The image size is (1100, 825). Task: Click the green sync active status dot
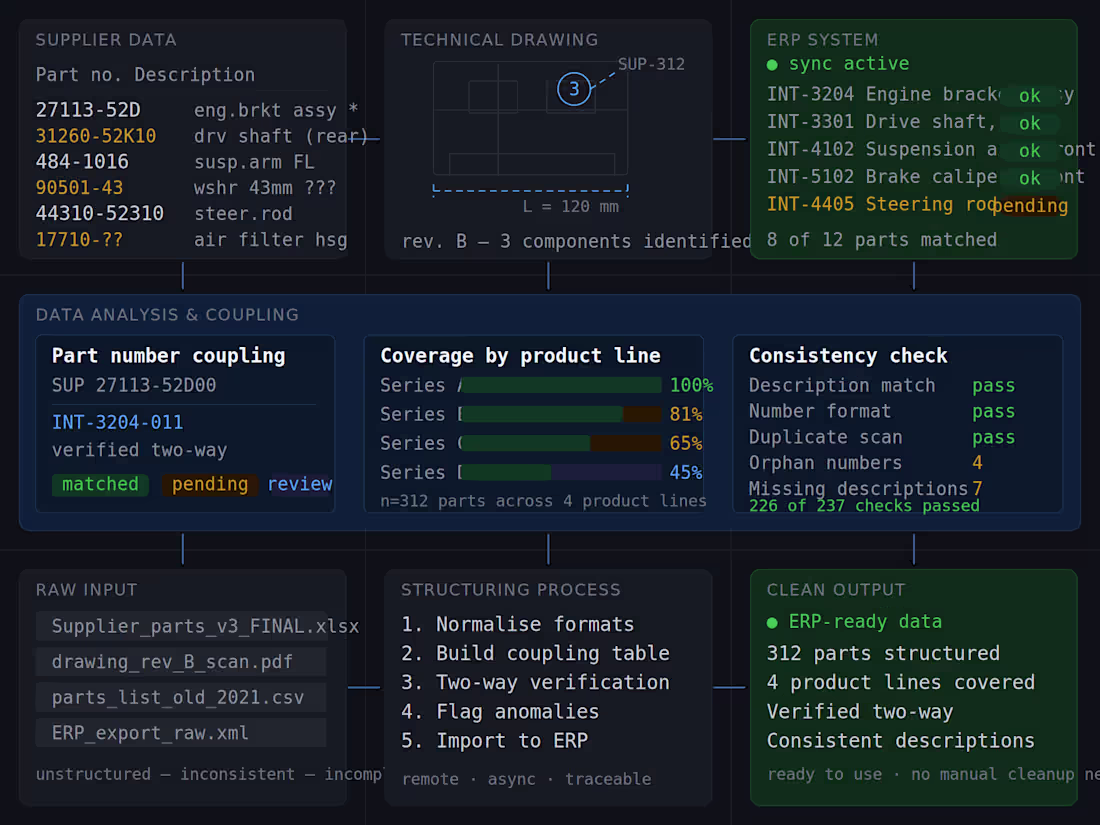click(772, 65)
